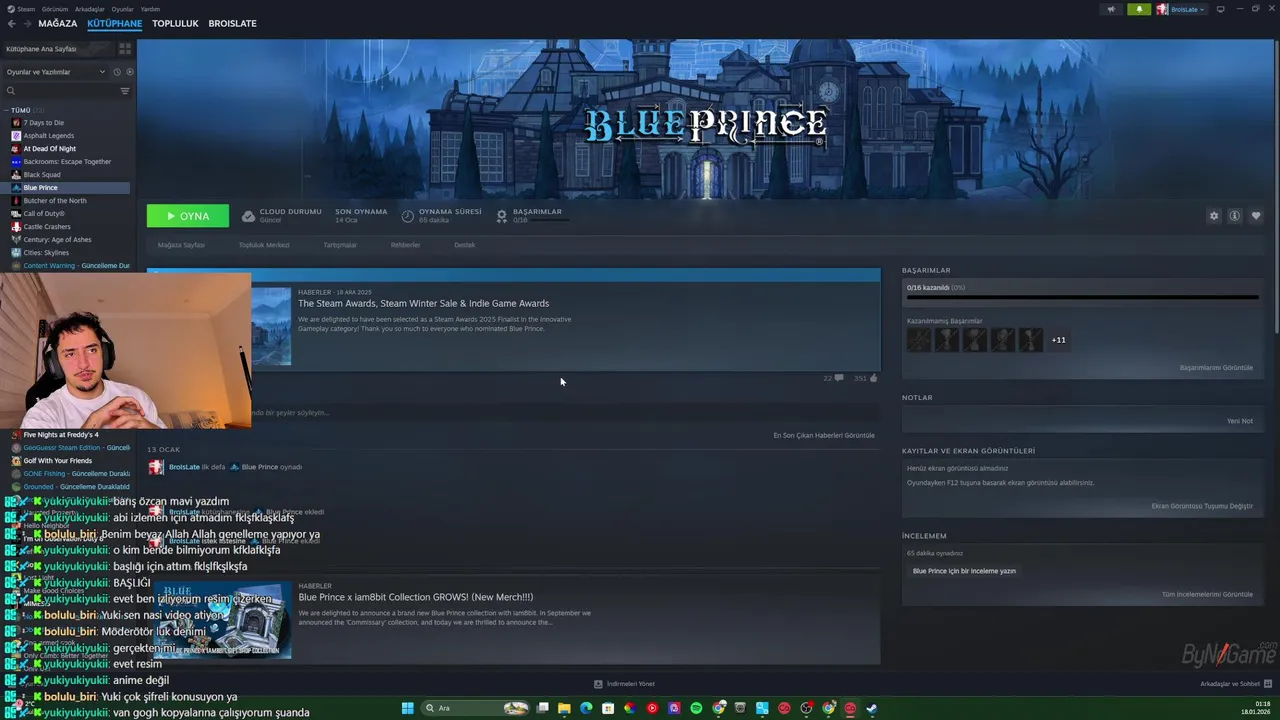Open the Oyunlar menu
1280x720 pixels.
tap(122, 9)
